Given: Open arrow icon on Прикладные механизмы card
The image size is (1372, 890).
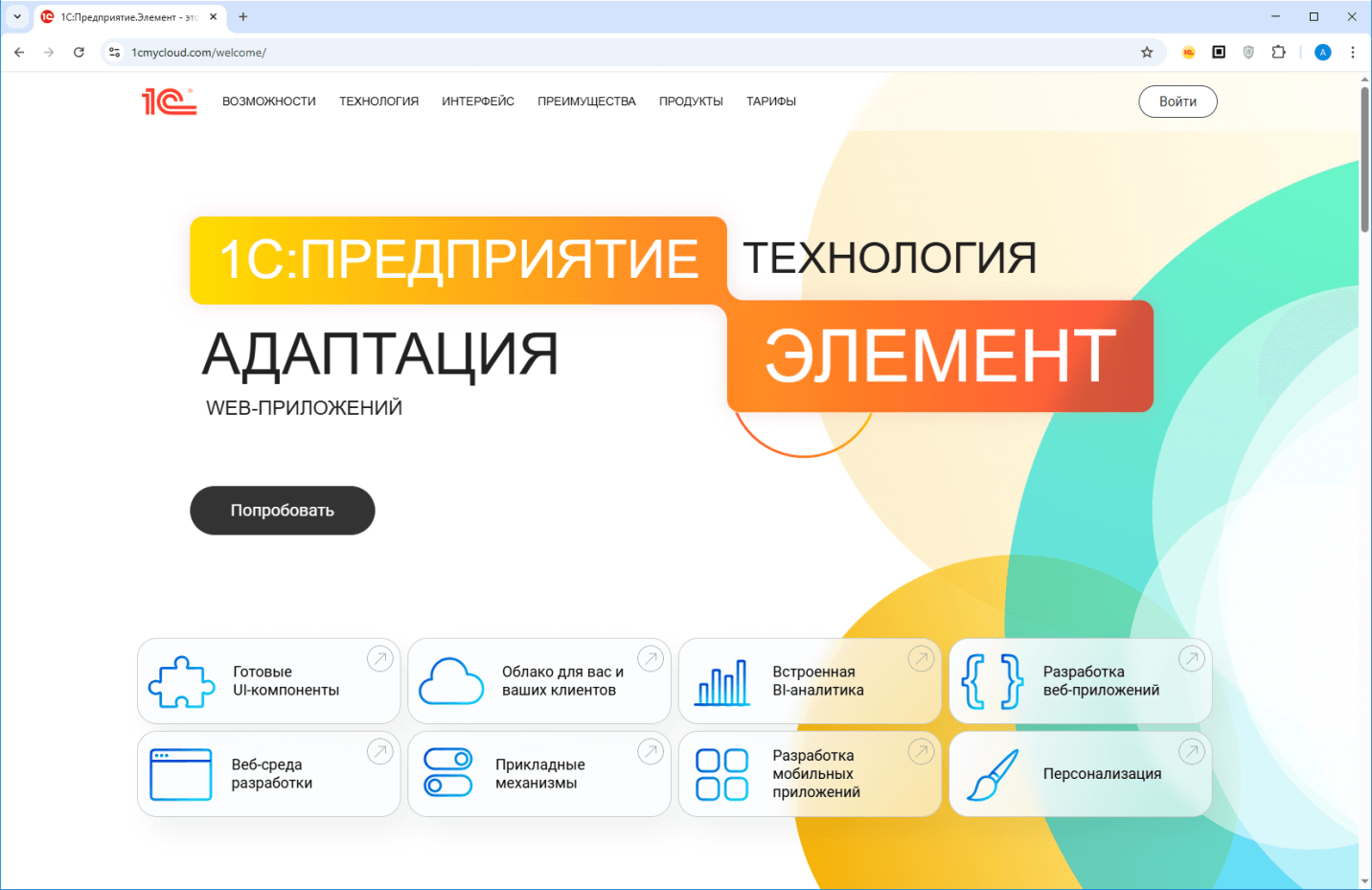Looking at the screenshot, I should click(652, 752).
